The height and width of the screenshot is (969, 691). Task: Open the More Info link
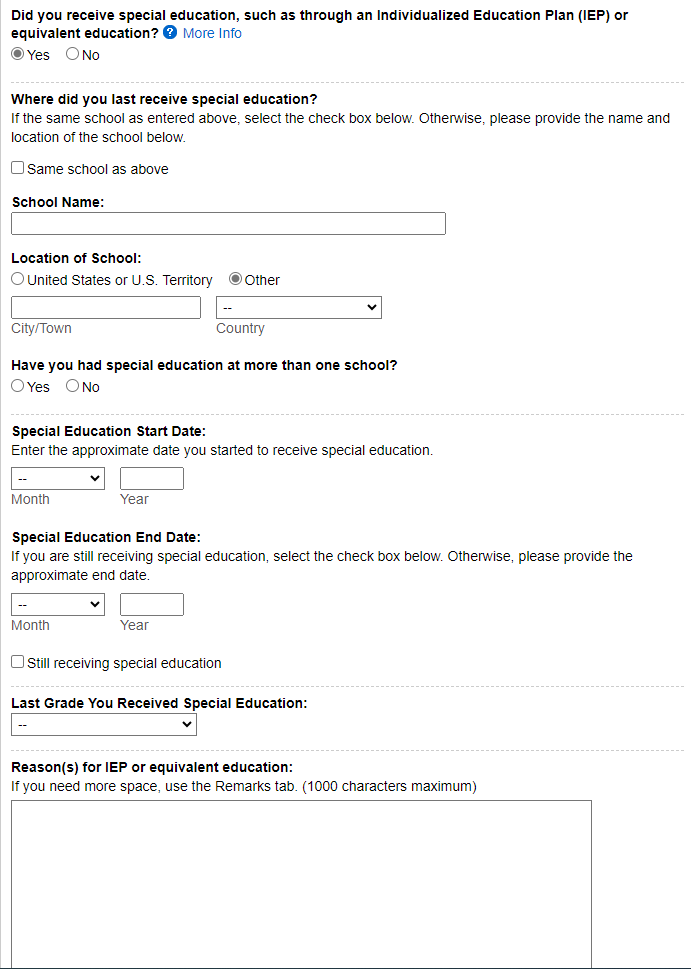[x=212, y=33]
